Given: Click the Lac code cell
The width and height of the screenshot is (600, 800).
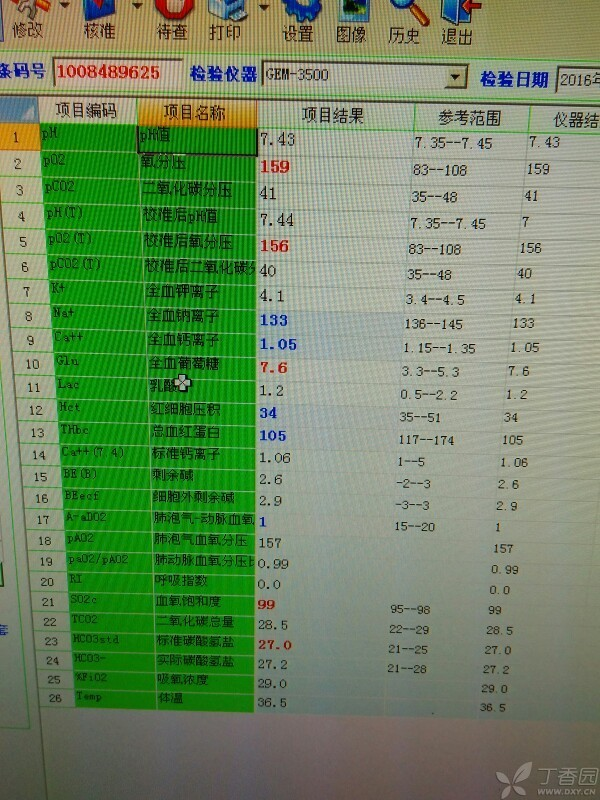Looking at the screenshot, I should [102, 386].
